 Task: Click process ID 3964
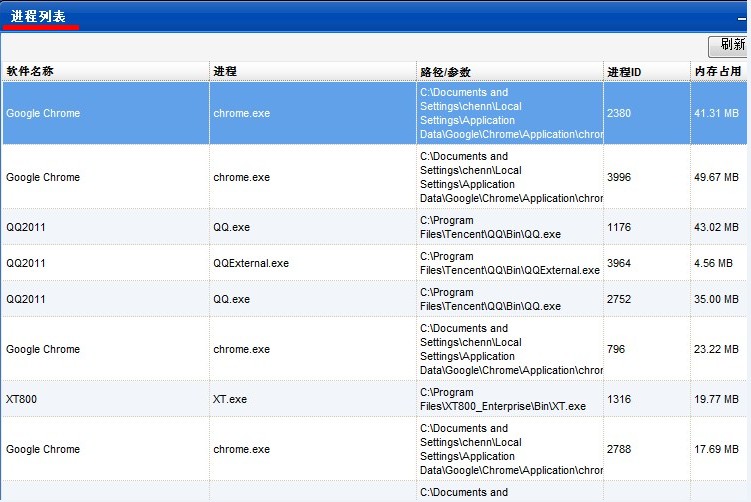click(619, 263)
